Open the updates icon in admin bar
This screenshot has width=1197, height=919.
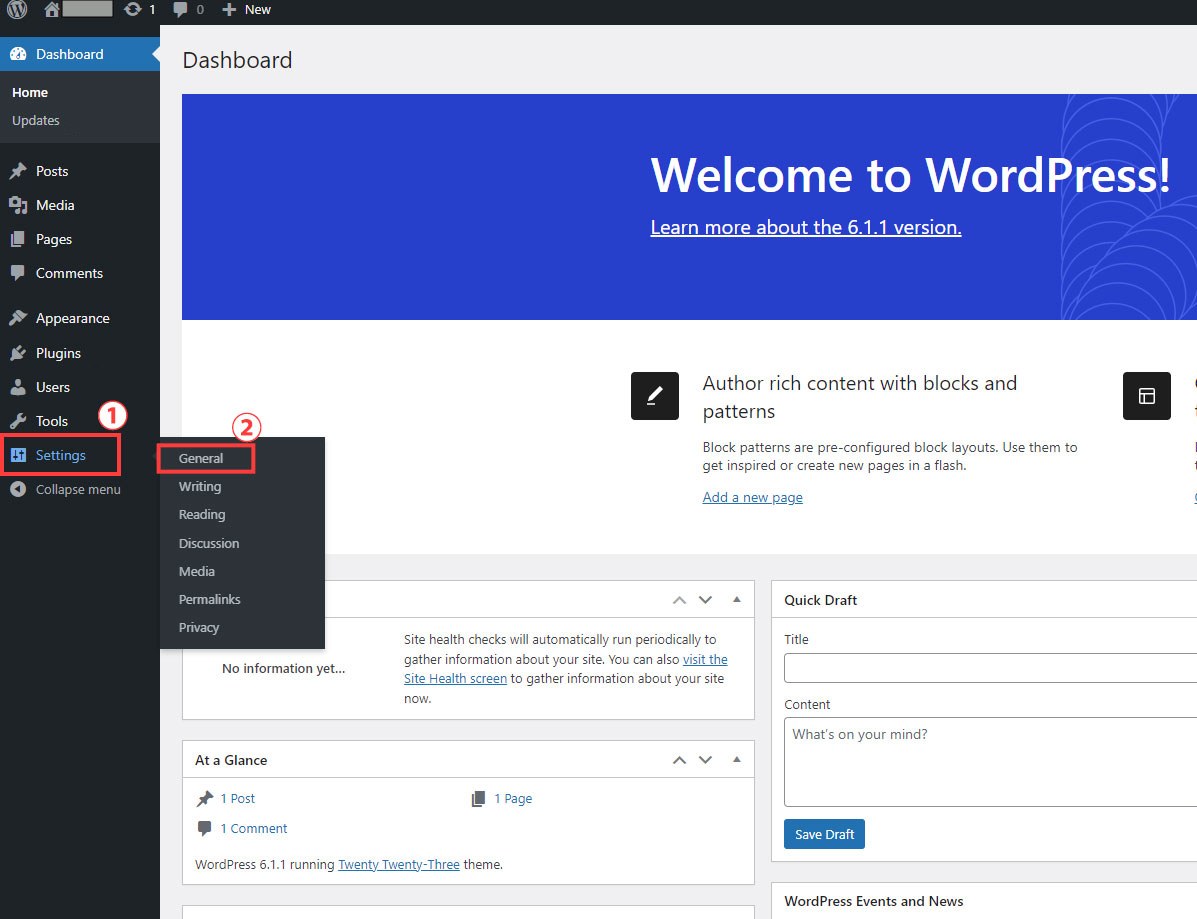[x=133, y=10]
